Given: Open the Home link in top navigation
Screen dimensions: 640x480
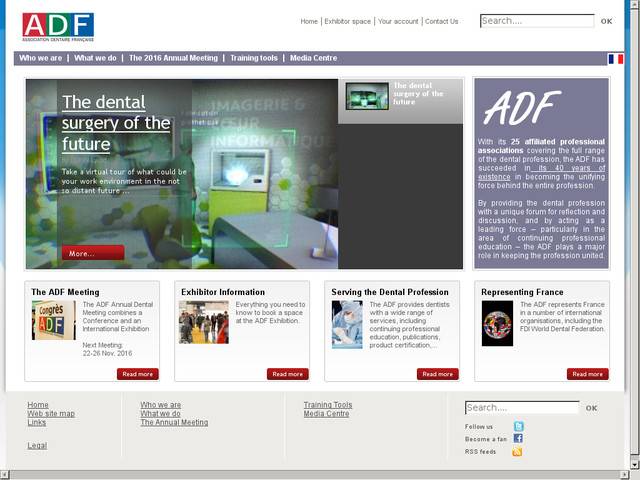Looking at the screenshot, I should [309, 21].
